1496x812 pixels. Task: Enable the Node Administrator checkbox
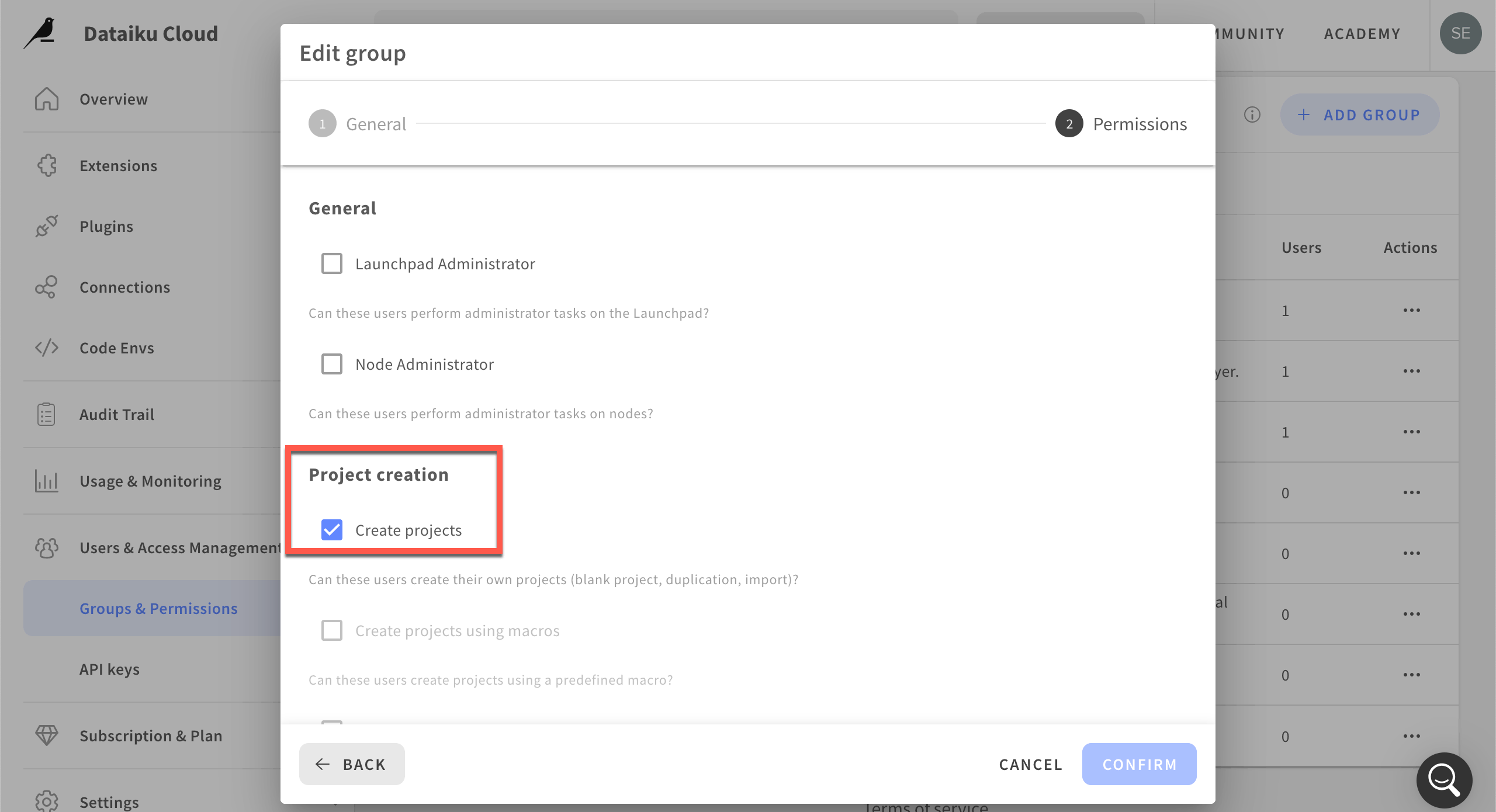pyautogui.click(x=332, y=364)
